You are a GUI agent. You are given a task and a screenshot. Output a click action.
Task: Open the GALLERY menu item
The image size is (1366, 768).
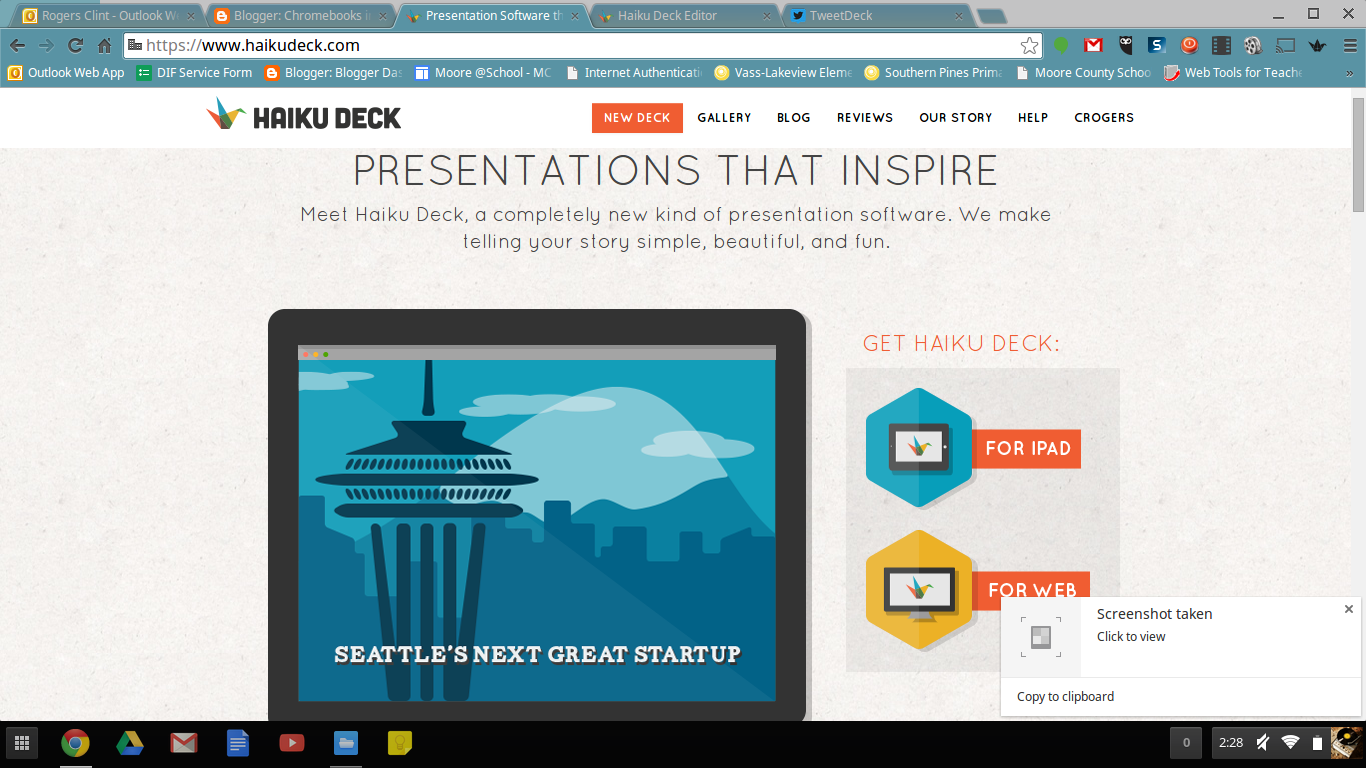click(724, 118)
